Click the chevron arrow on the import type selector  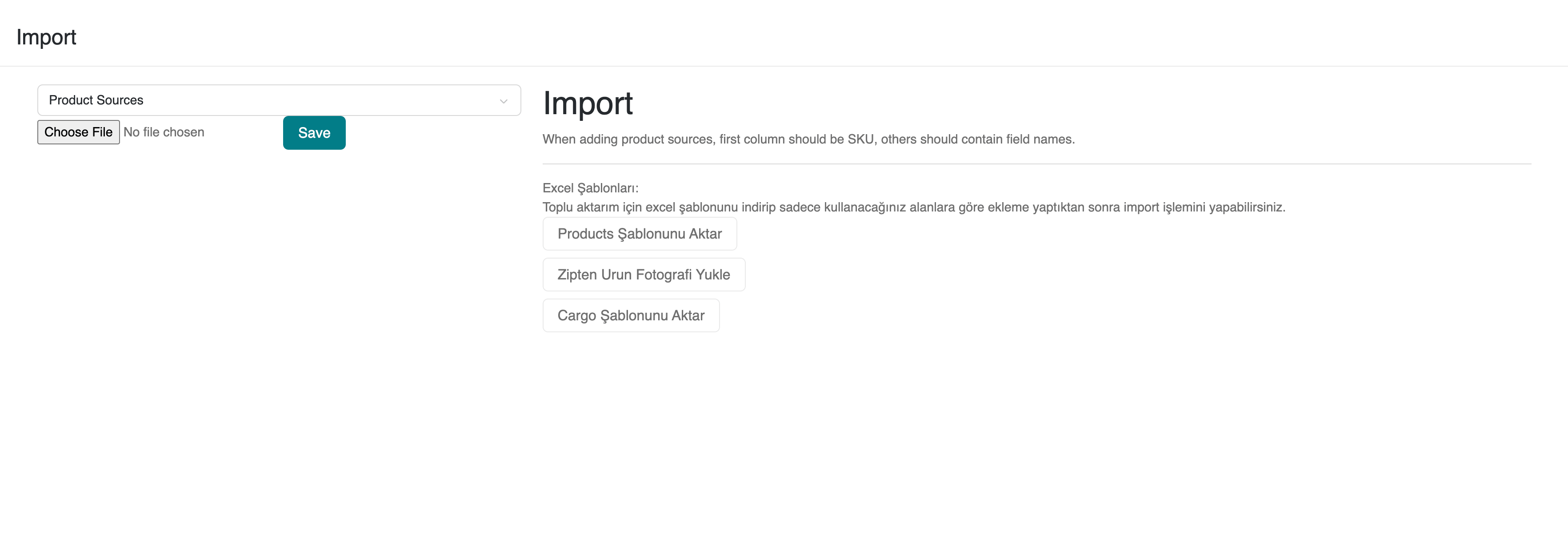[x=504, y=101]
